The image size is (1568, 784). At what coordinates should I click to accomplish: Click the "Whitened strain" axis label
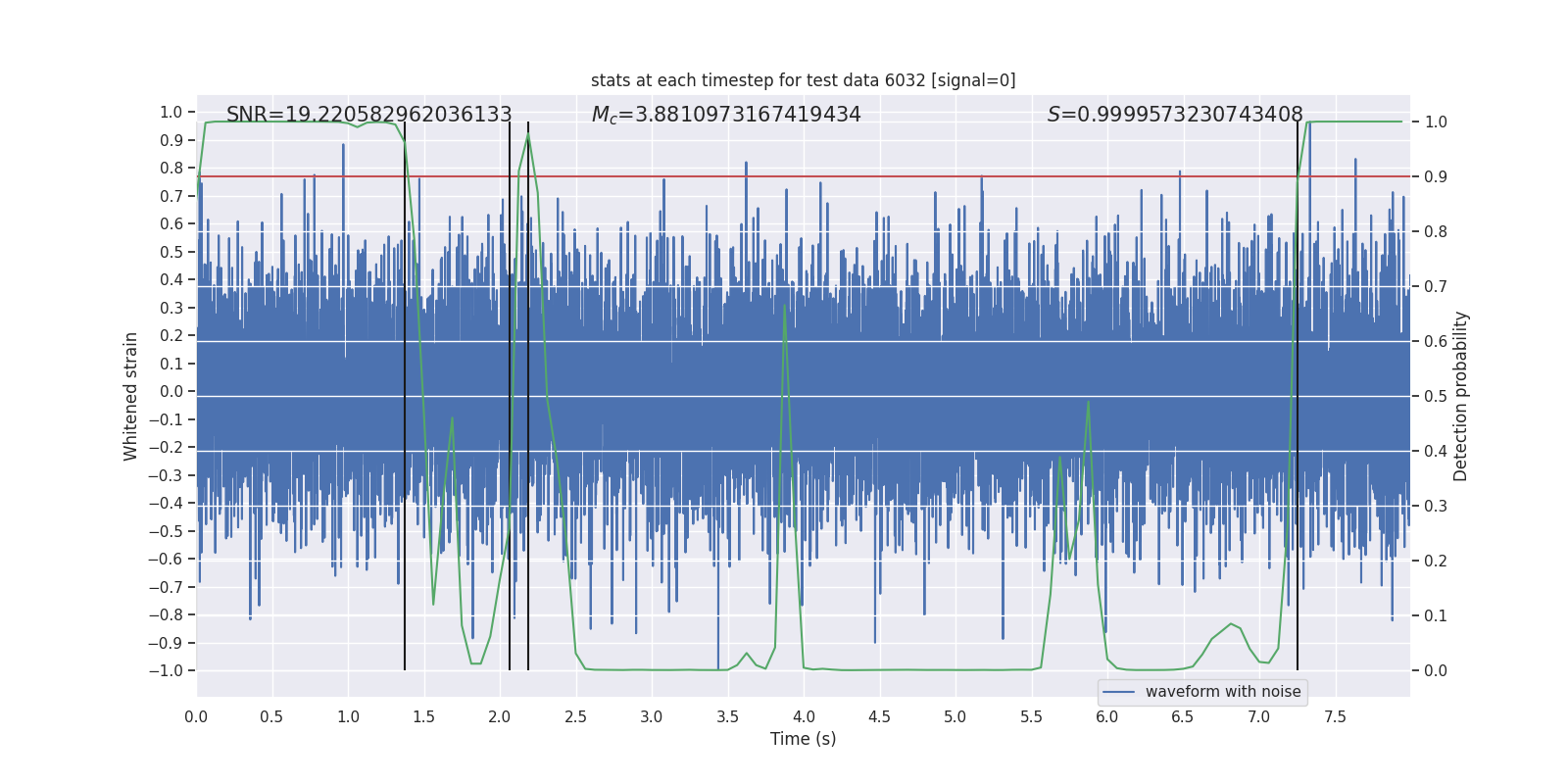pyautogui.click(x=131, y=396)
